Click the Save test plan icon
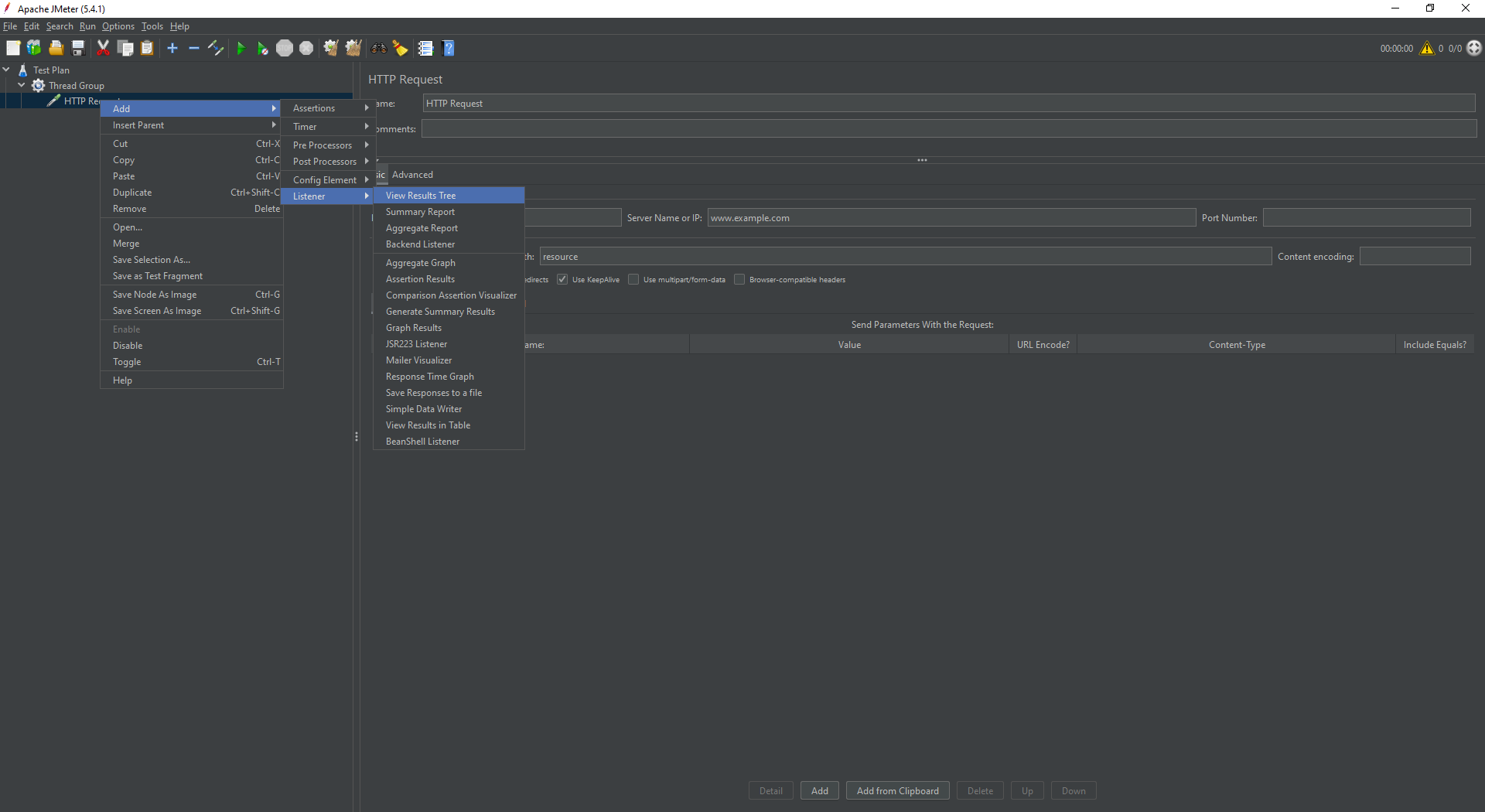Viewport: 1485px width, 812px height. (77, 48)
